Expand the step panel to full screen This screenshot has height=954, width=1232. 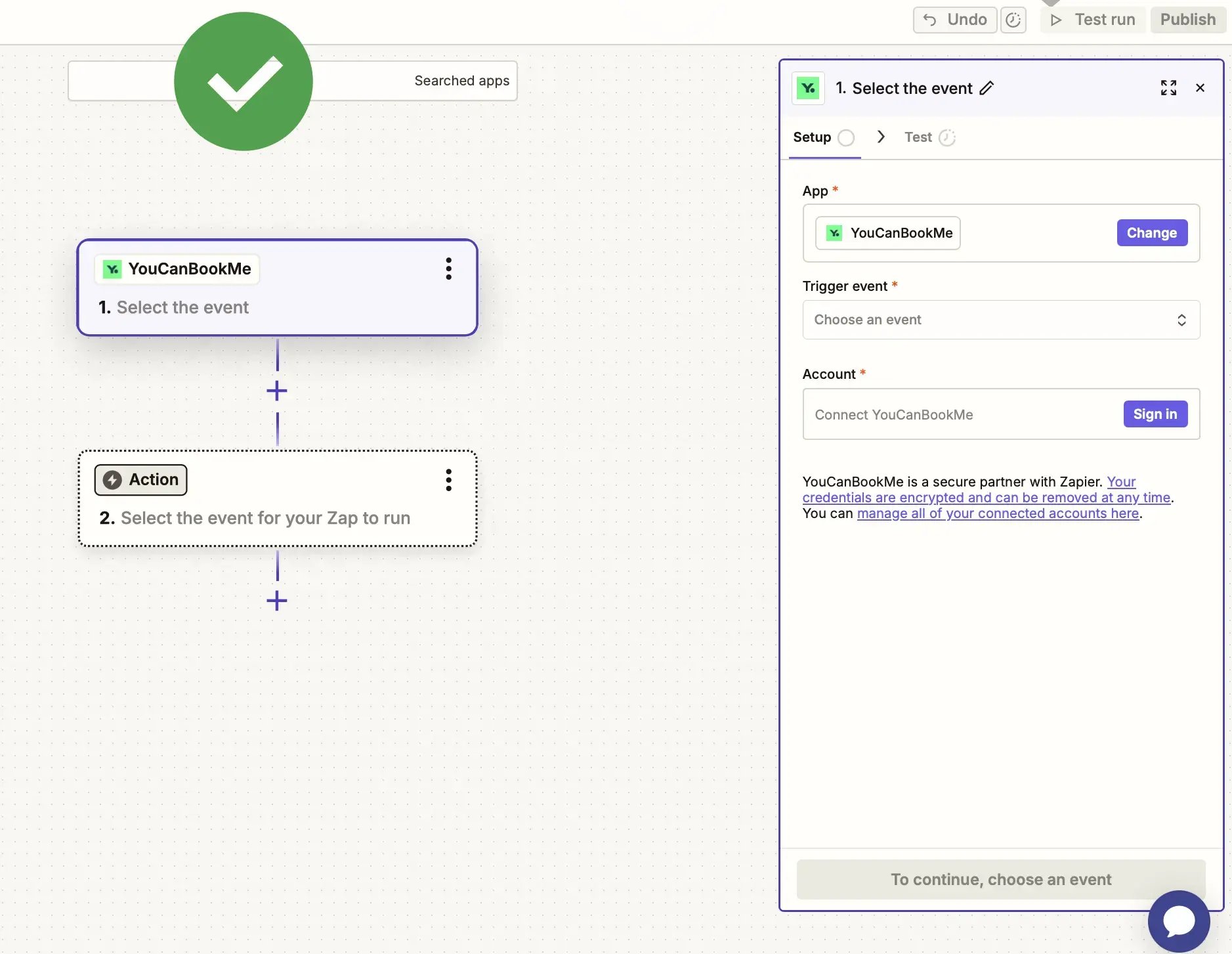(x=1168, y=88)
